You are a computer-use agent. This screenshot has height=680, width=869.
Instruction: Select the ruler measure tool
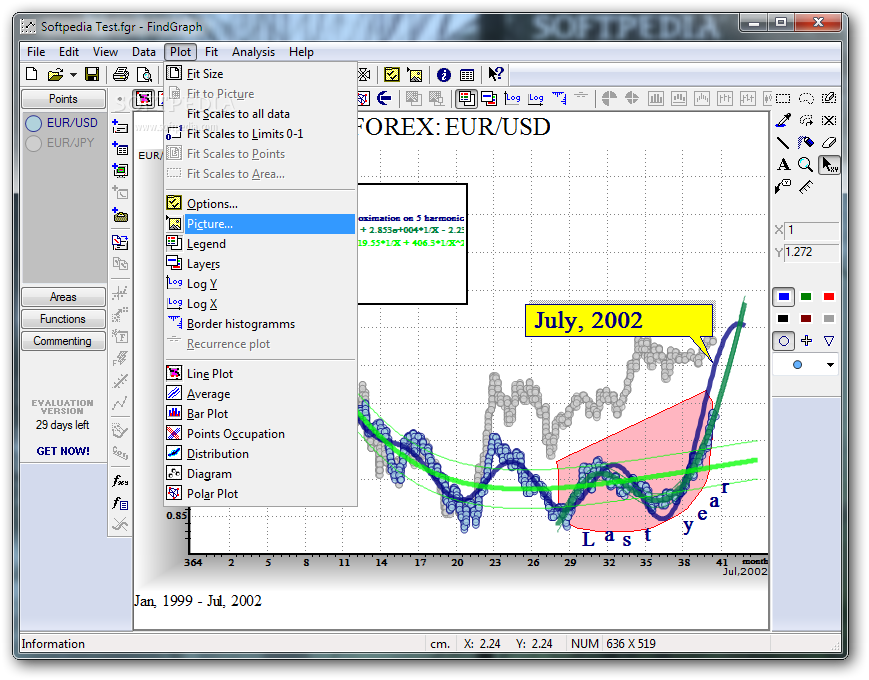point(806,187)
